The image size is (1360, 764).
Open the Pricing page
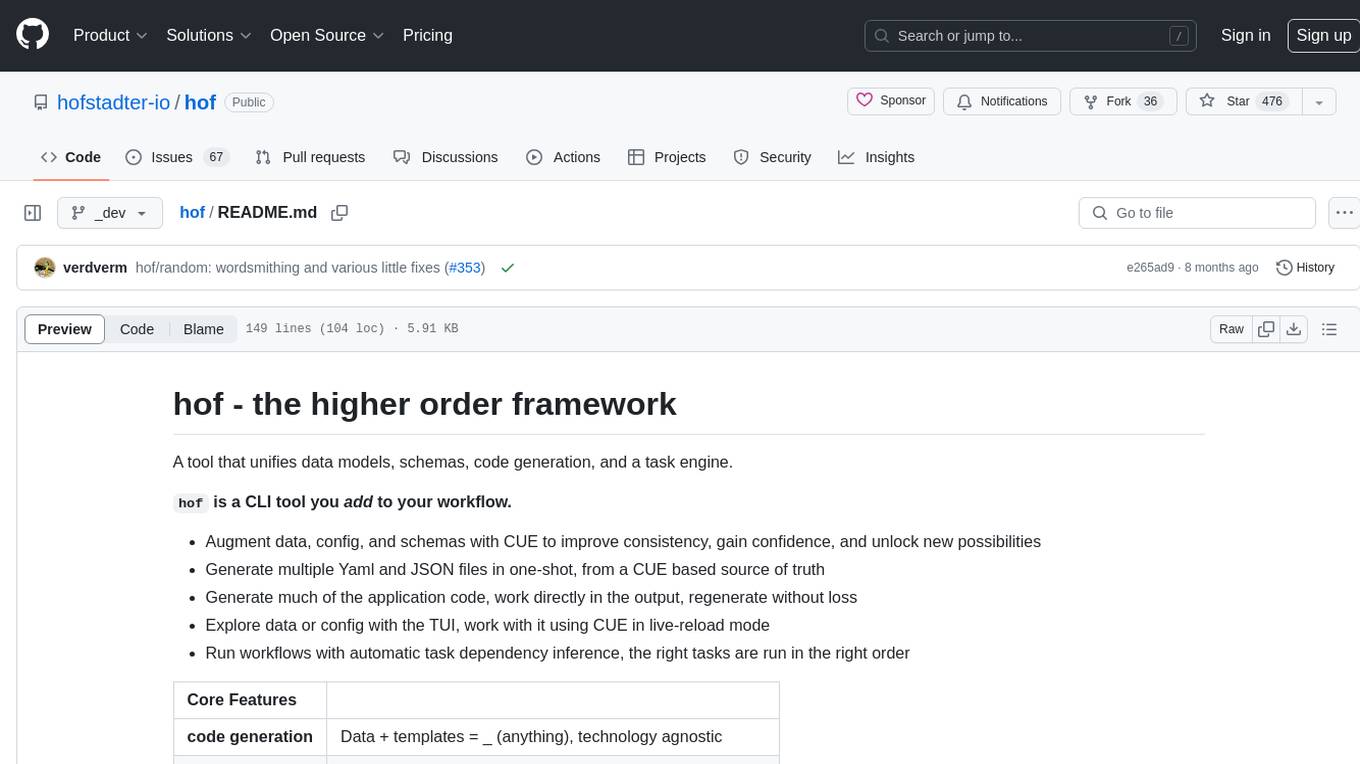click(x=427, y=35)
